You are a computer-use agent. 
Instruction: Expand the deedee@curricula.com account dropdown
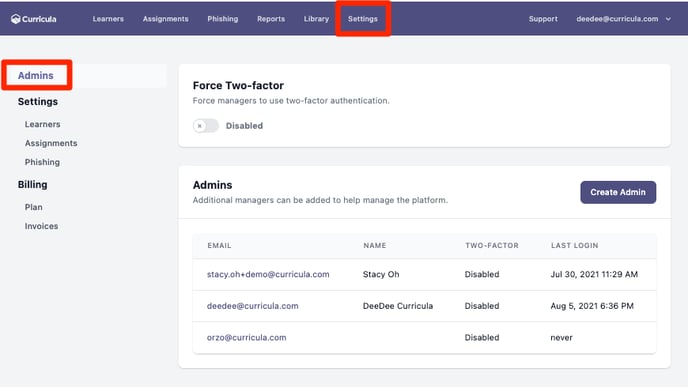623,19
